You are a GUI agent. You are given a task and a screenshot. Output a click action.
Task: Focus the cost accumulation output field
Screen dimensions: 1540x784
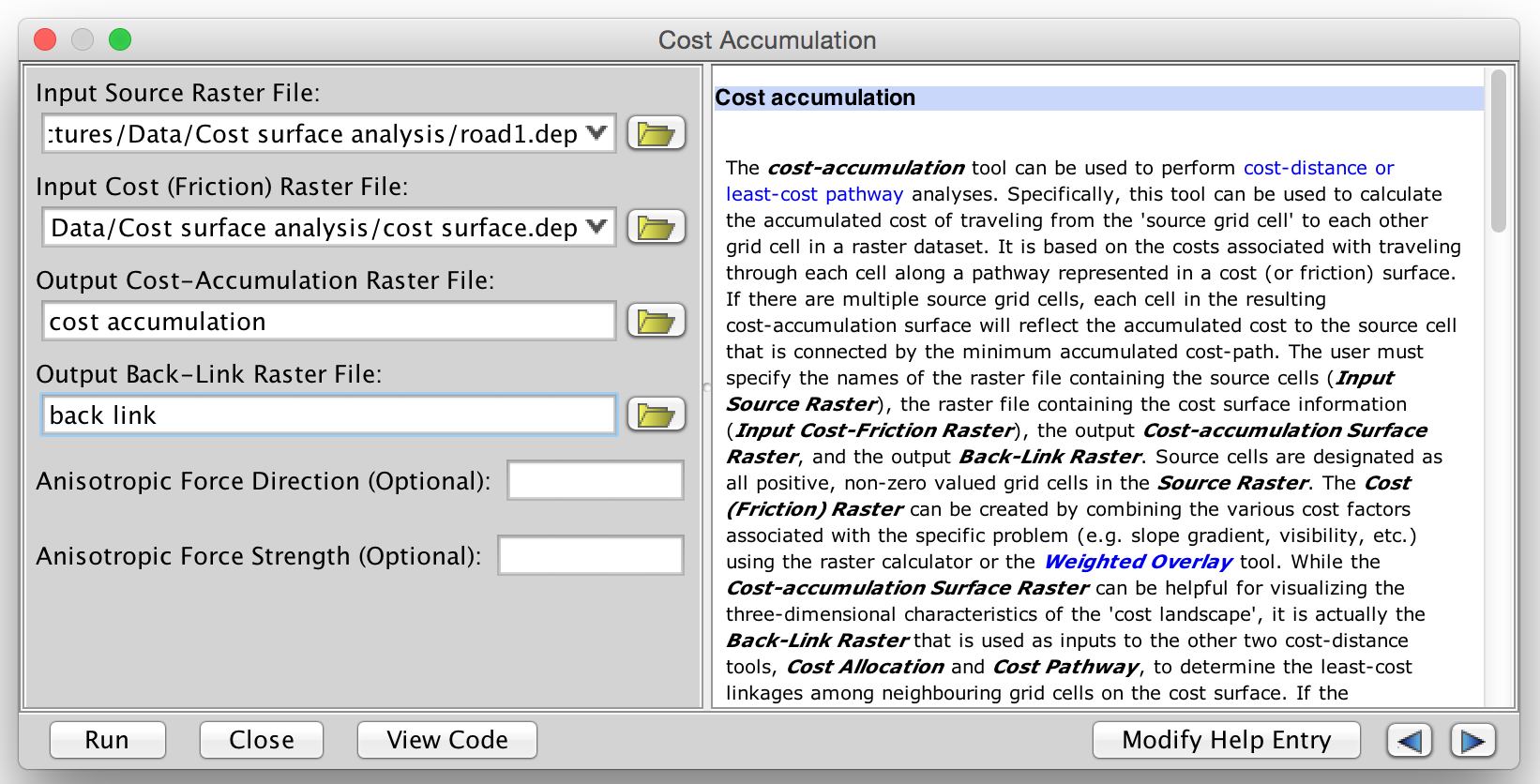click(x=328, y=321)
